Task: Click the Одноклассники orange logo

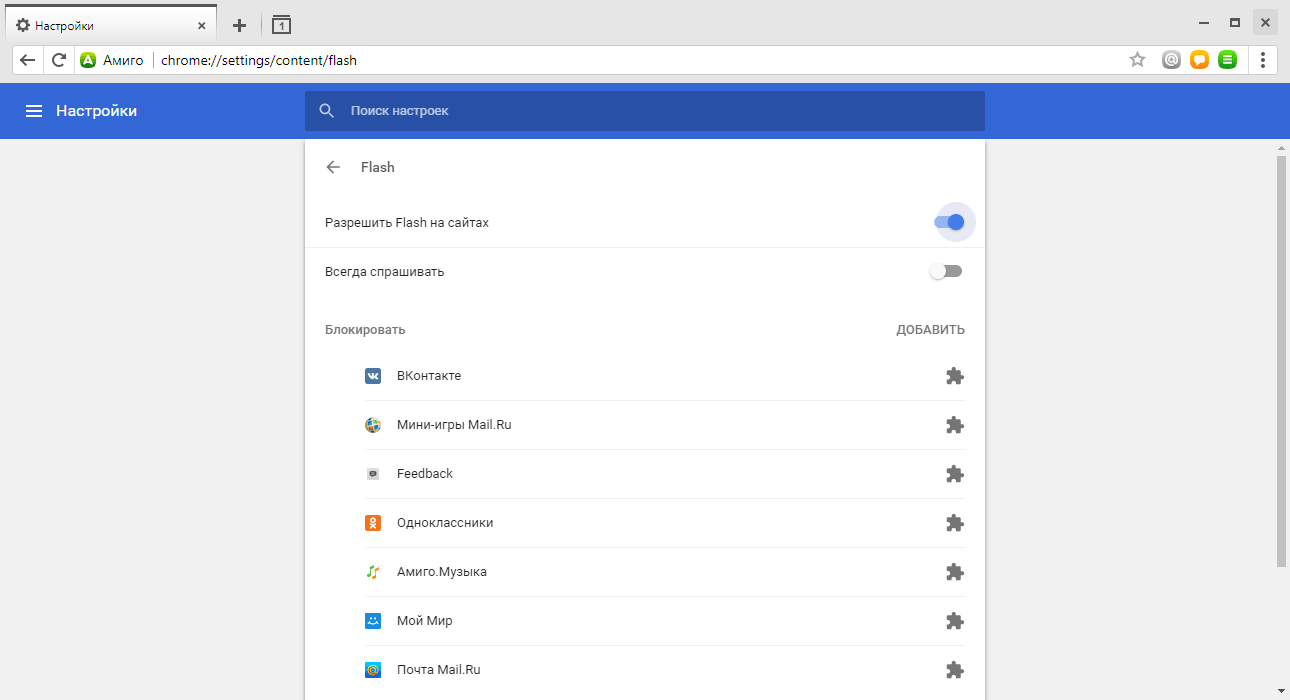Action: [373, 523]
